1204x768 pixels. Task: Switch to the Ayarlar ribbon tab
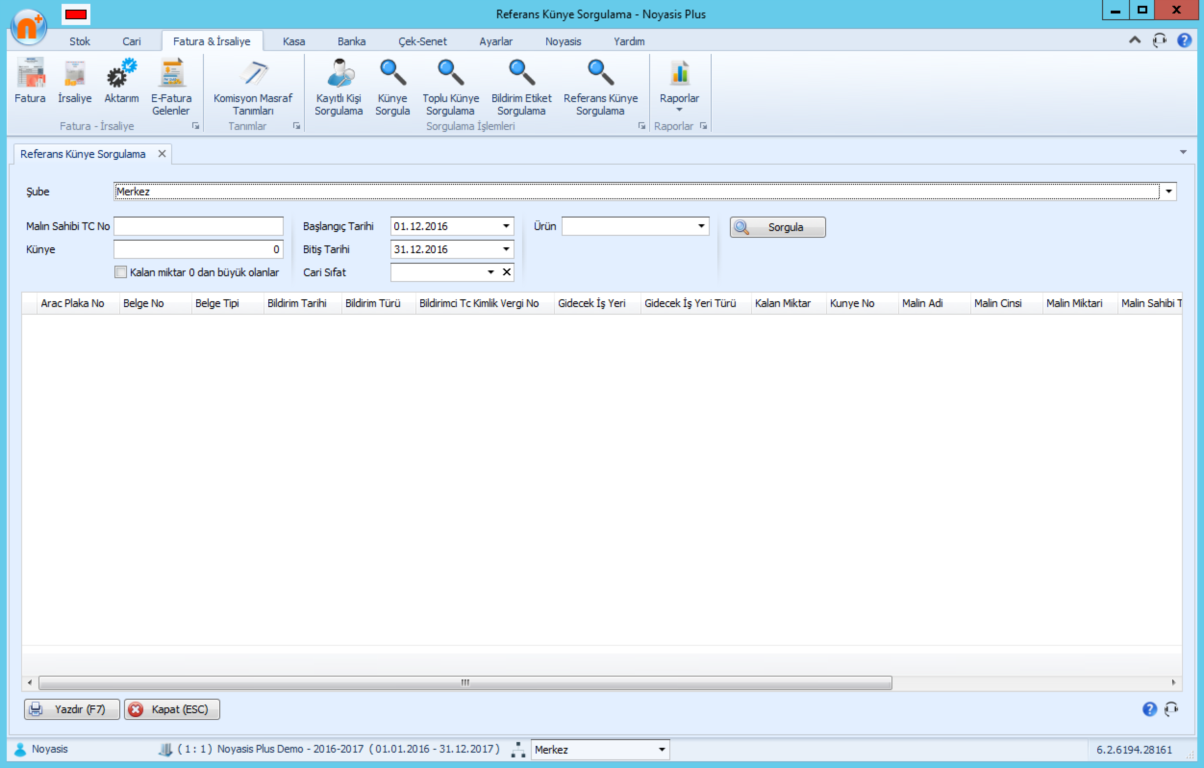point(496,42)
